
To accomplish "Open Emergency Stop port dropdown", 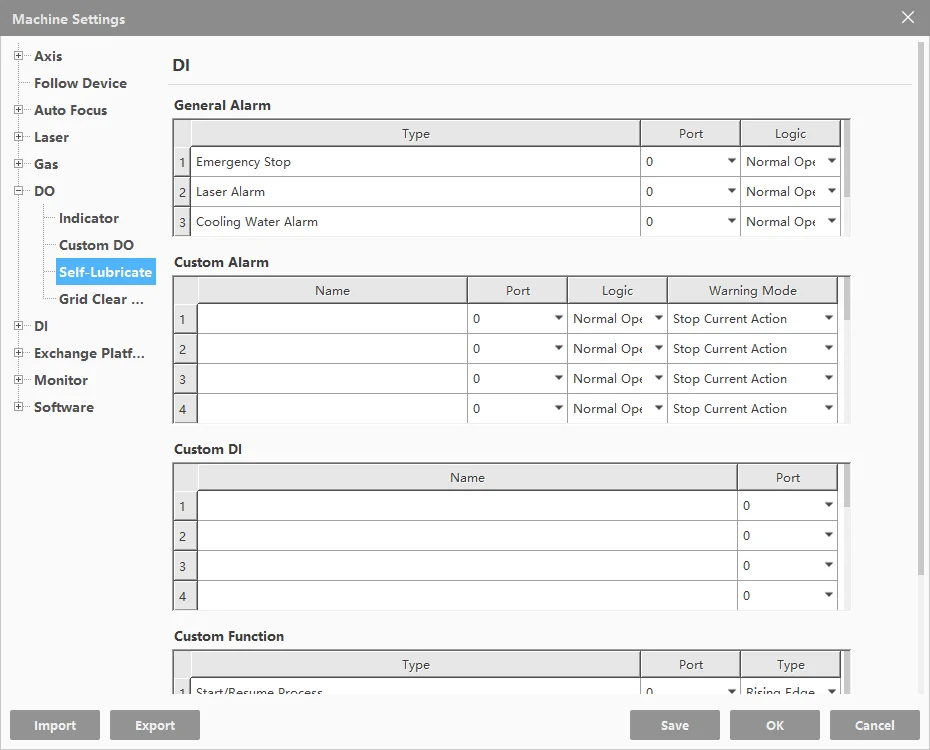I will pyautogui.click(x=731, y=162).
